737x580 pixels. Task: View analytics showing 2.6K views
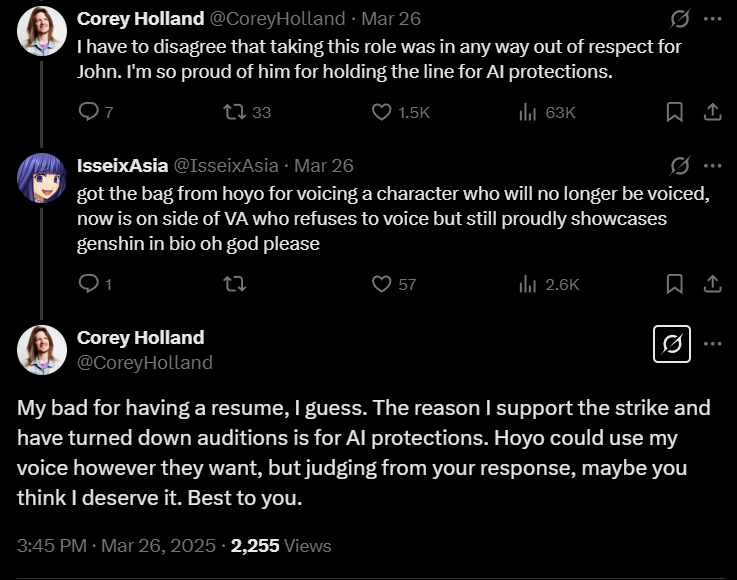tap(549, 284)
